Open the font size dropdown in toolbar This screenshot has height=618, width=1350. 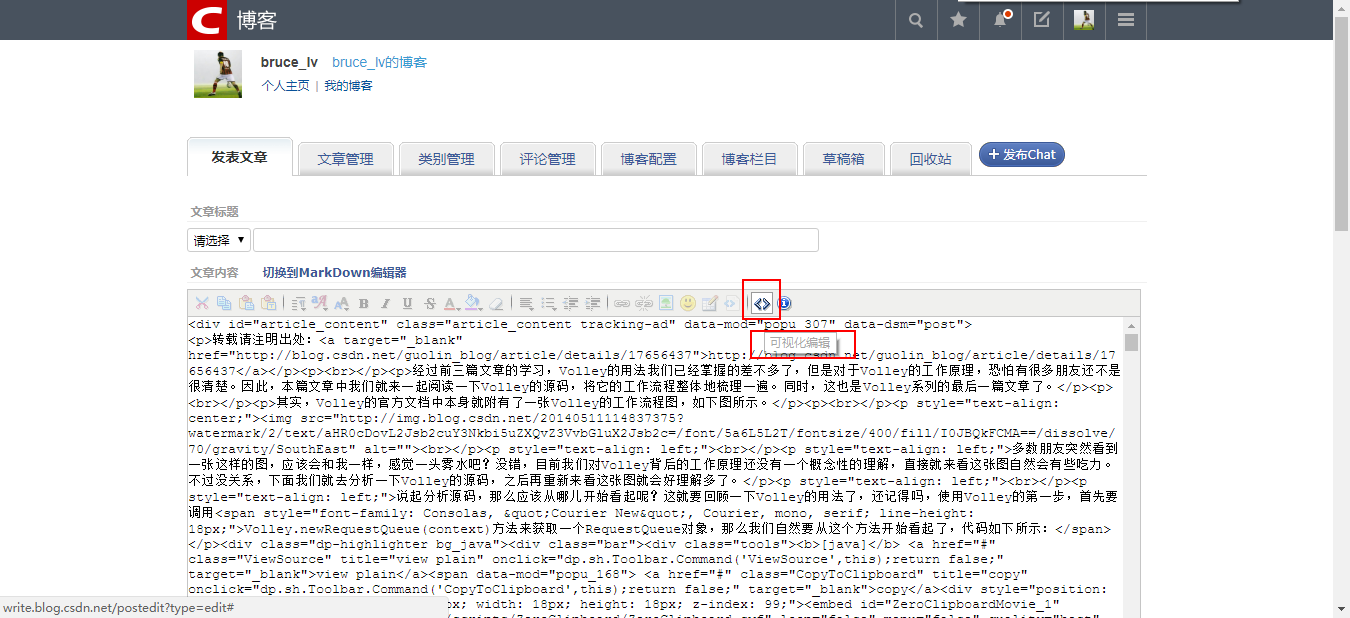[341, 303]
